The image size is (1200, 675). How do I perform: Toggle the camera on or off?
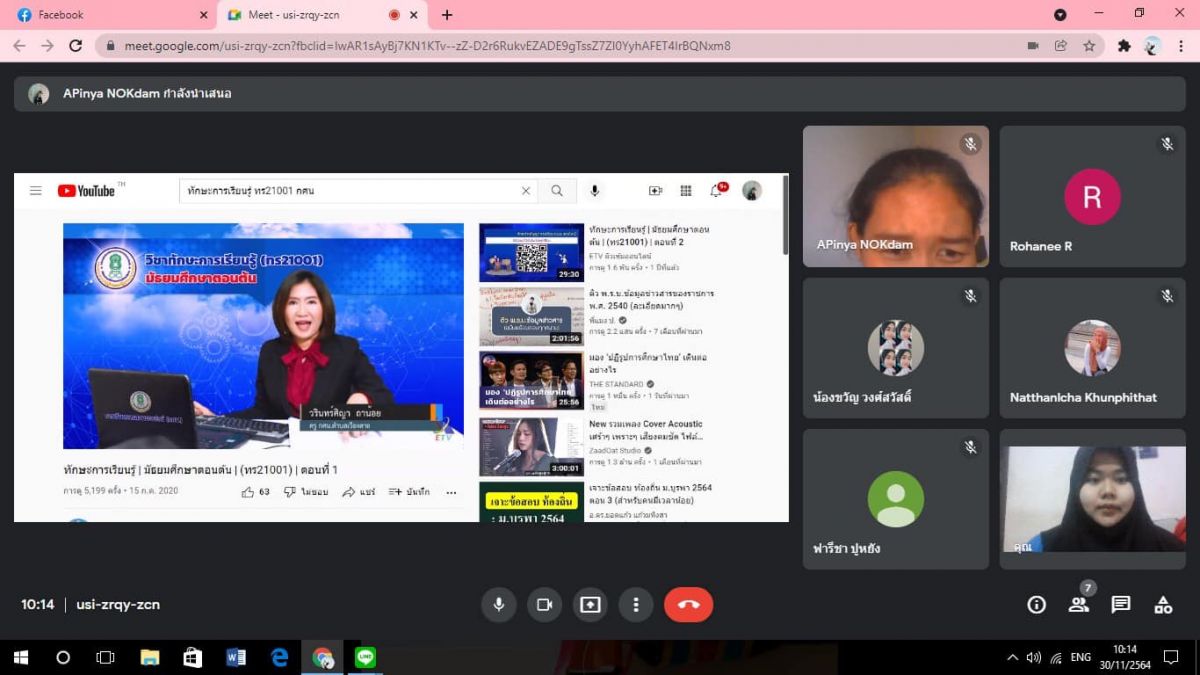[544, 604]
